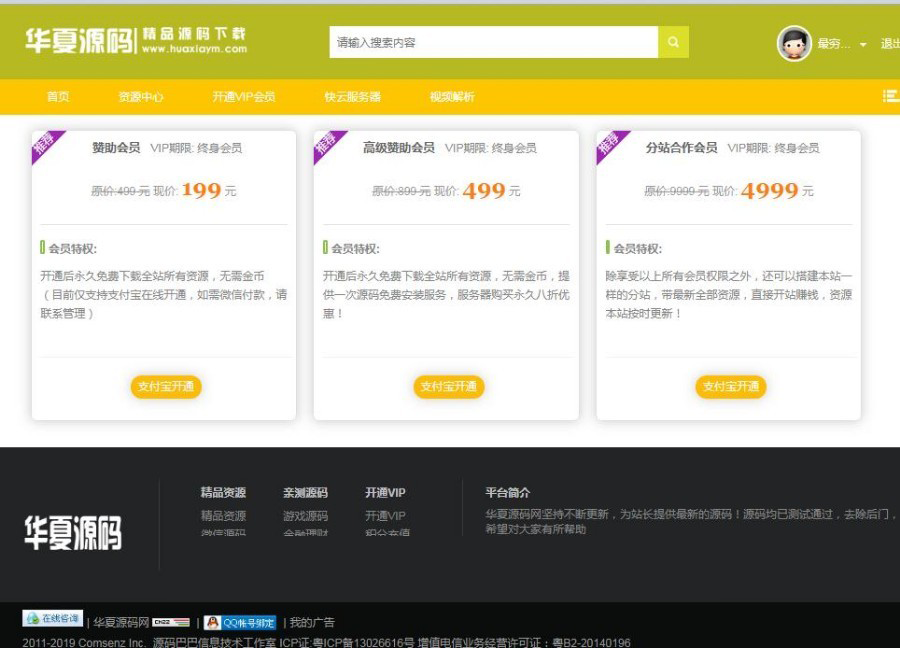The width and height of the screenshot is (900, 648).
Task: Click the user avatar picture
Action: 794,43
